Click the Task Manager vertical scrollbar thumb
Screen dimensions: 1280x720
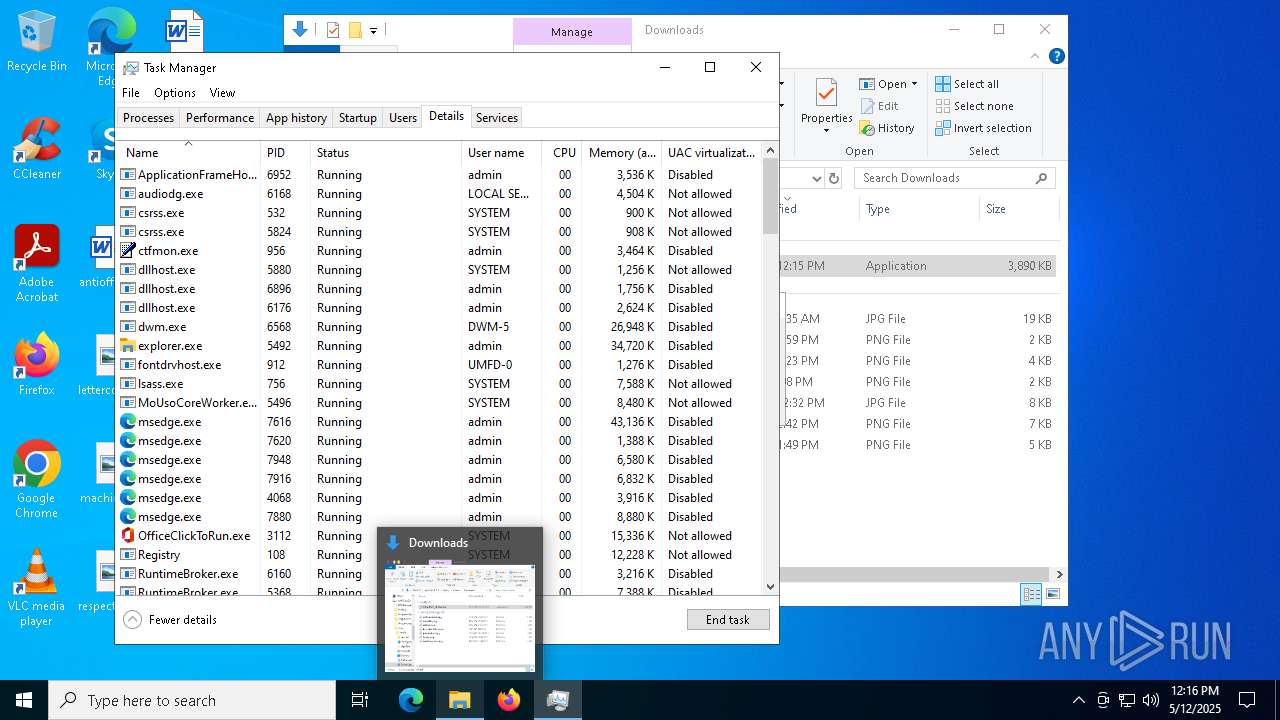click(x=770, y=196)
